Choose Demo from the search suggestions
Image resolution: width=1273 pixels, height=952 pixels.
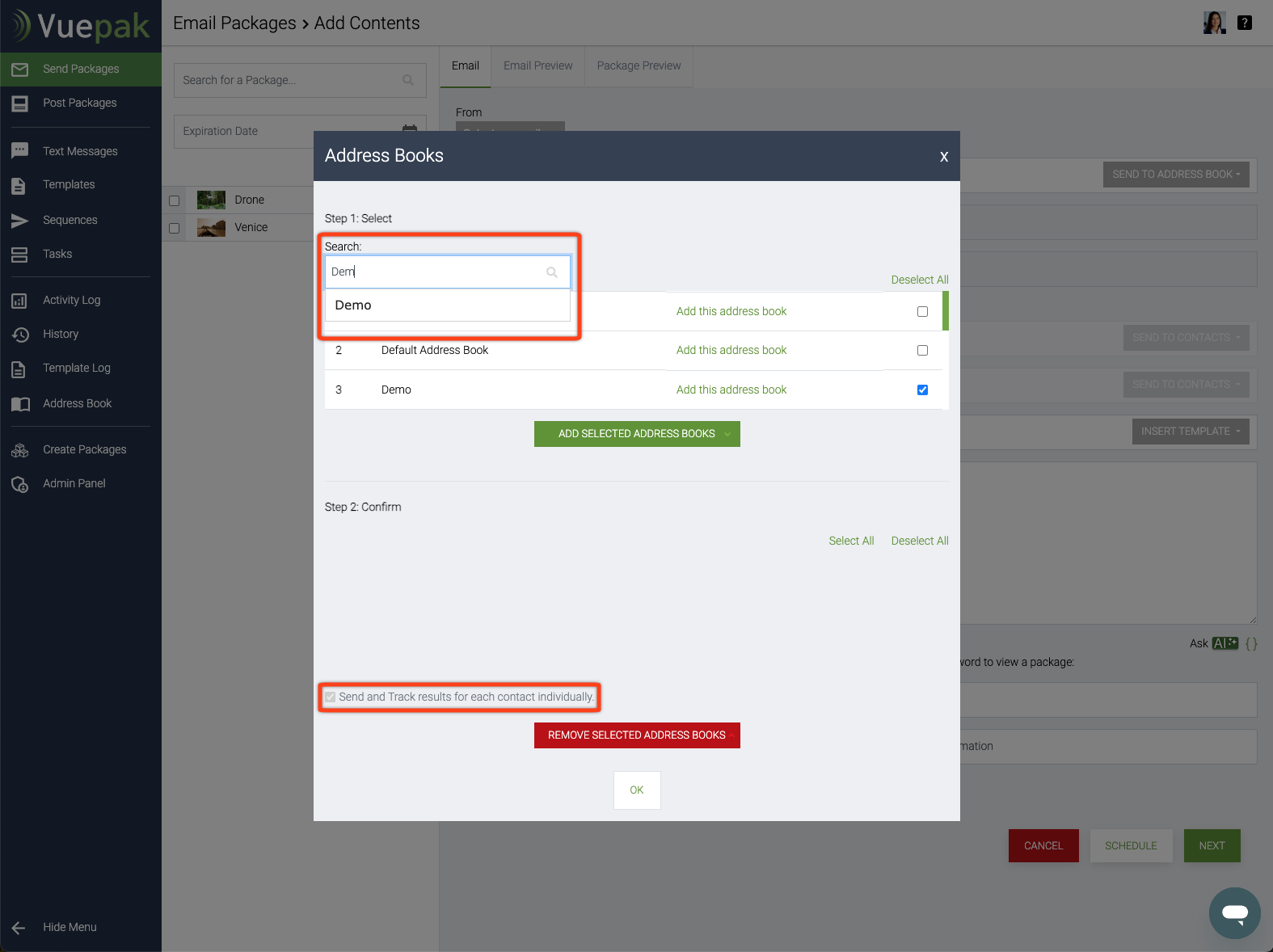coord(354,305)
